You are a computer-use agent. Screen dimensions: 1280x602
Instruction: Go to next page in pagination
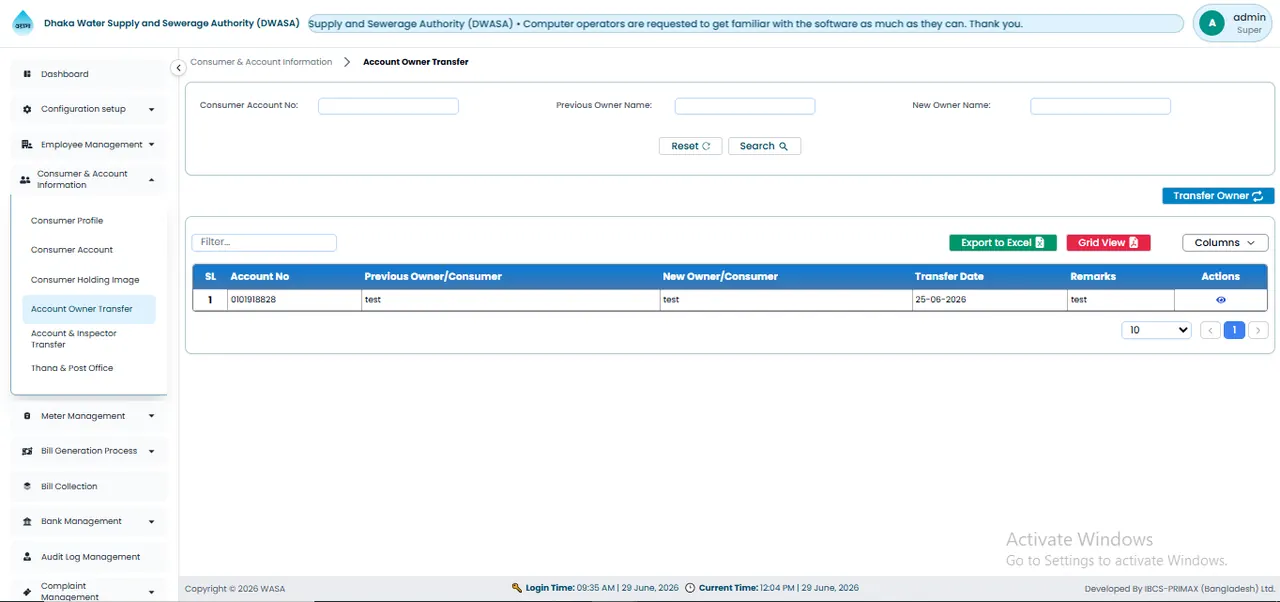point(1259,330)
